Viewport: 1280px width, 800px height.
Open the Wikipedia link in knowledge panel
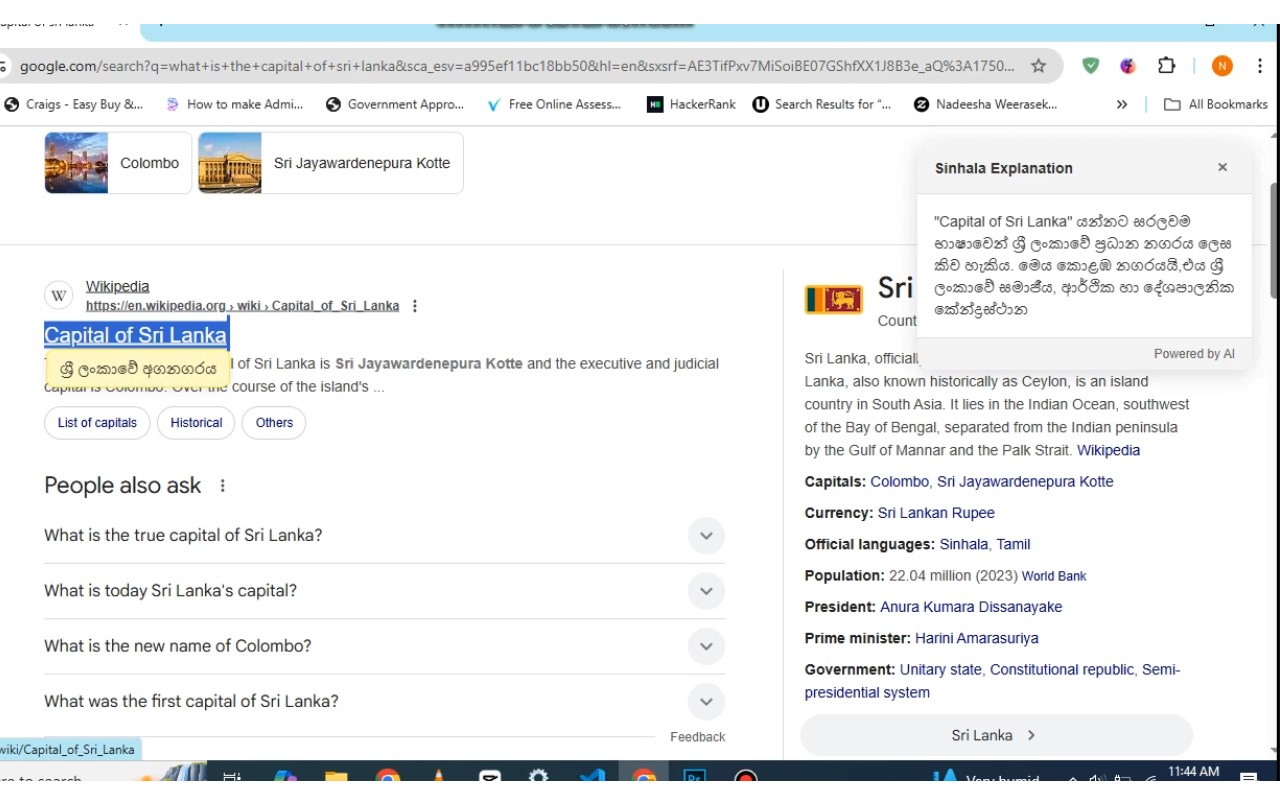click(1108, 450)
